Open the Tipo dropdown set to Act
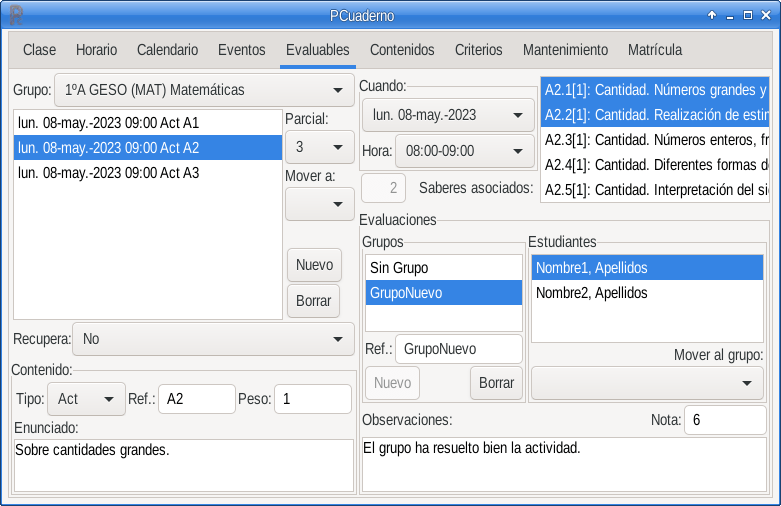 point(86,399)
